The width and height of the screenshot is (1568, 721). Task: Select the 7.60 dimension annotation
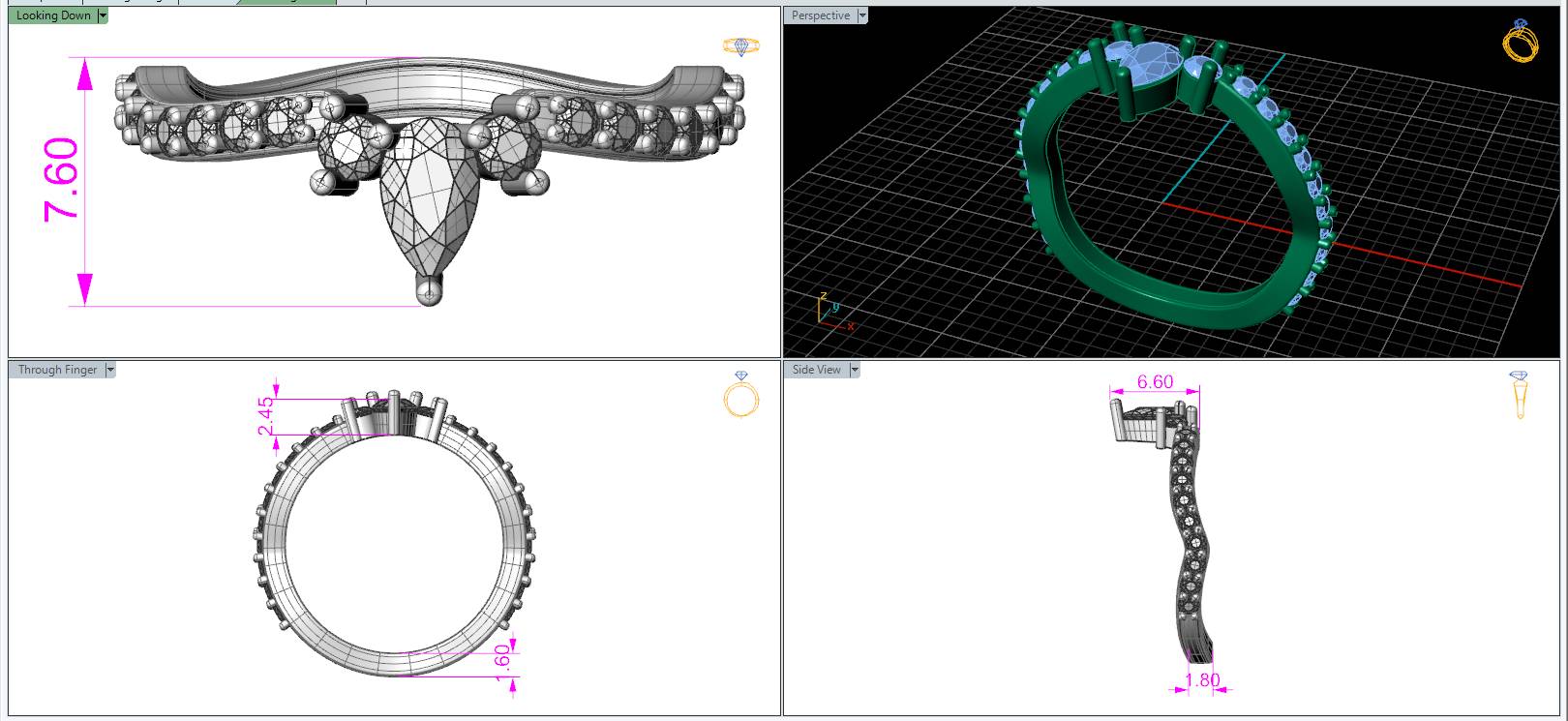[x=61, y=180]
